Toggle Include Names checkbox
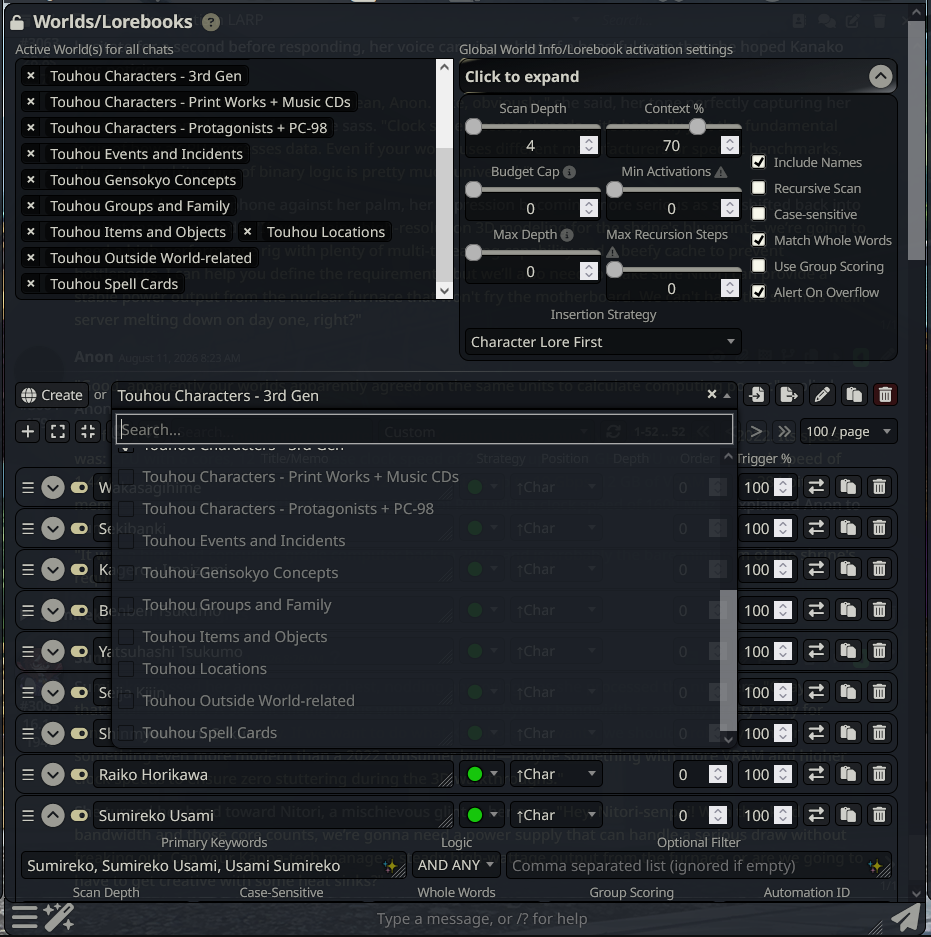The image size is (931, 937). tap(758, 162)
